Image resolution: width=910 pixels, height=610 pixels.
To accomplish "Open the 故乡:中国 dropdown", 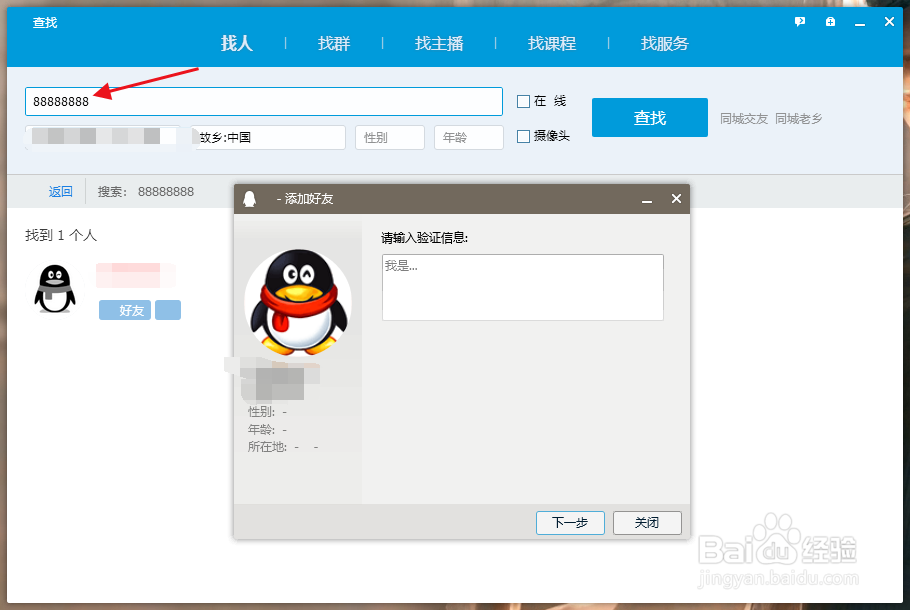I will pyautogui.click(x=270, y=138).
